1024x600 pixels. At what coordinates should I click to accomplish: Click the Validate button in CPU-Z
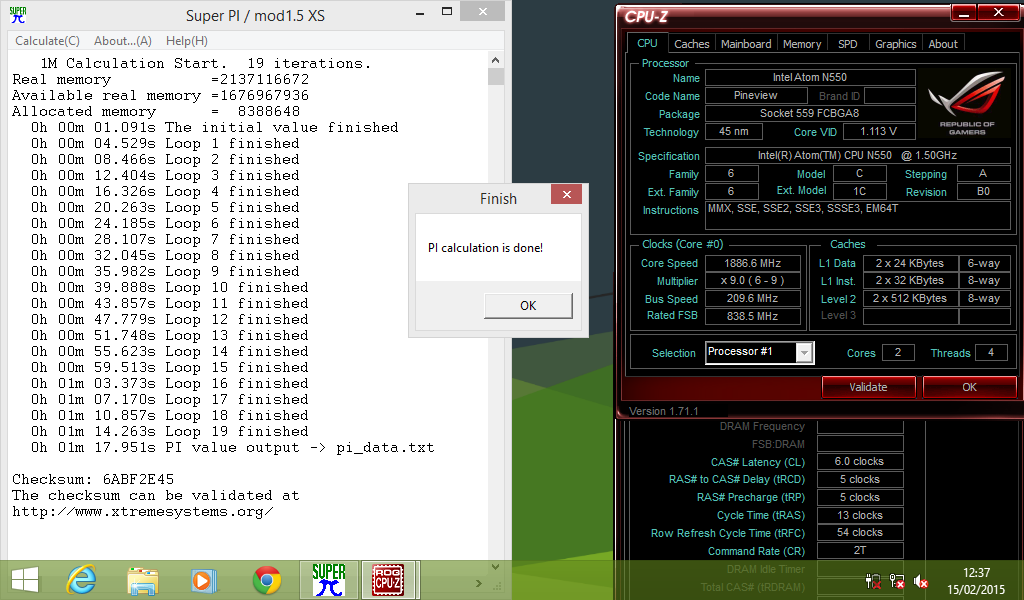[868, 387]
